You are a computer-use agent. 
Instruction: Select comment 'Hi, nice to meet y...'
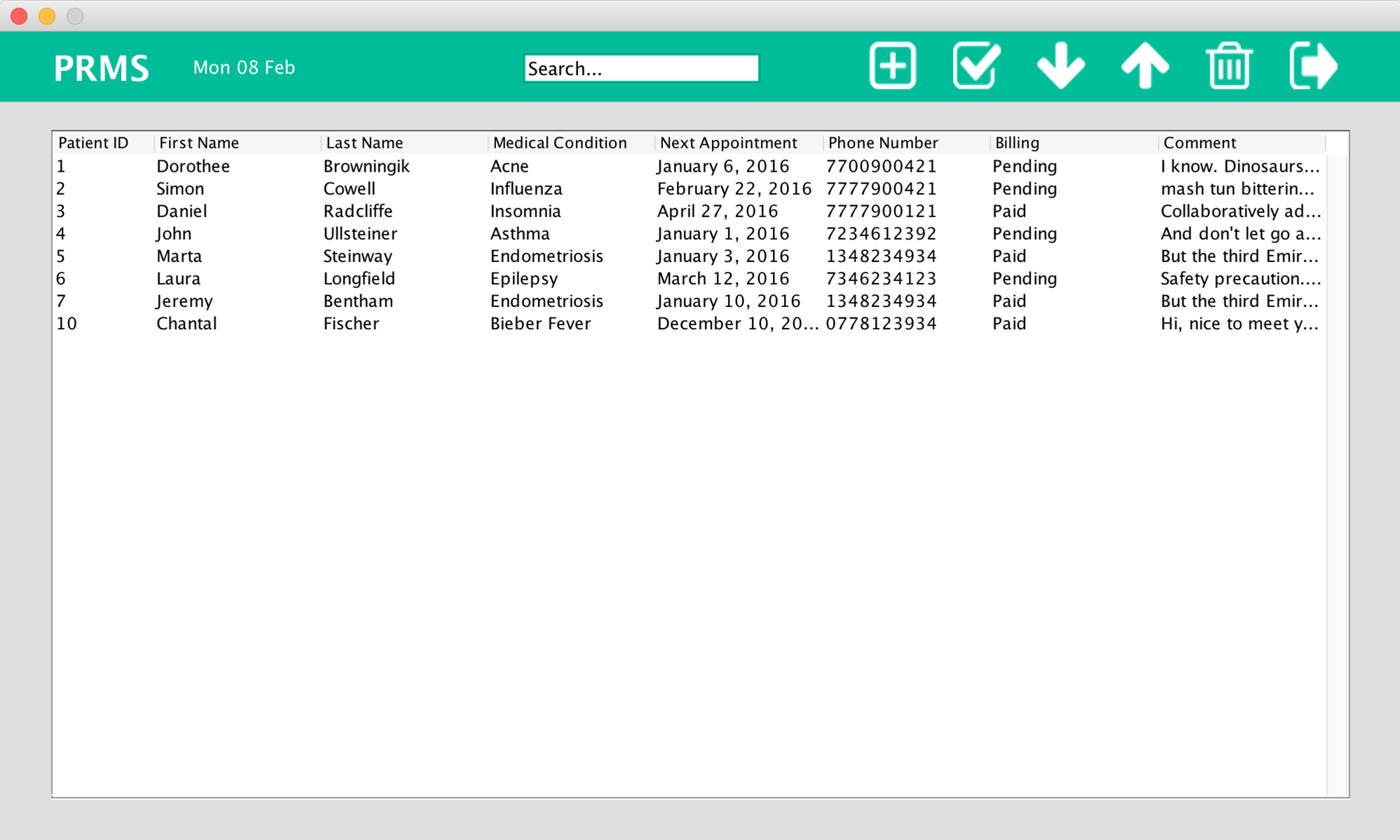pyautogui.click(x=1240, y=324)
